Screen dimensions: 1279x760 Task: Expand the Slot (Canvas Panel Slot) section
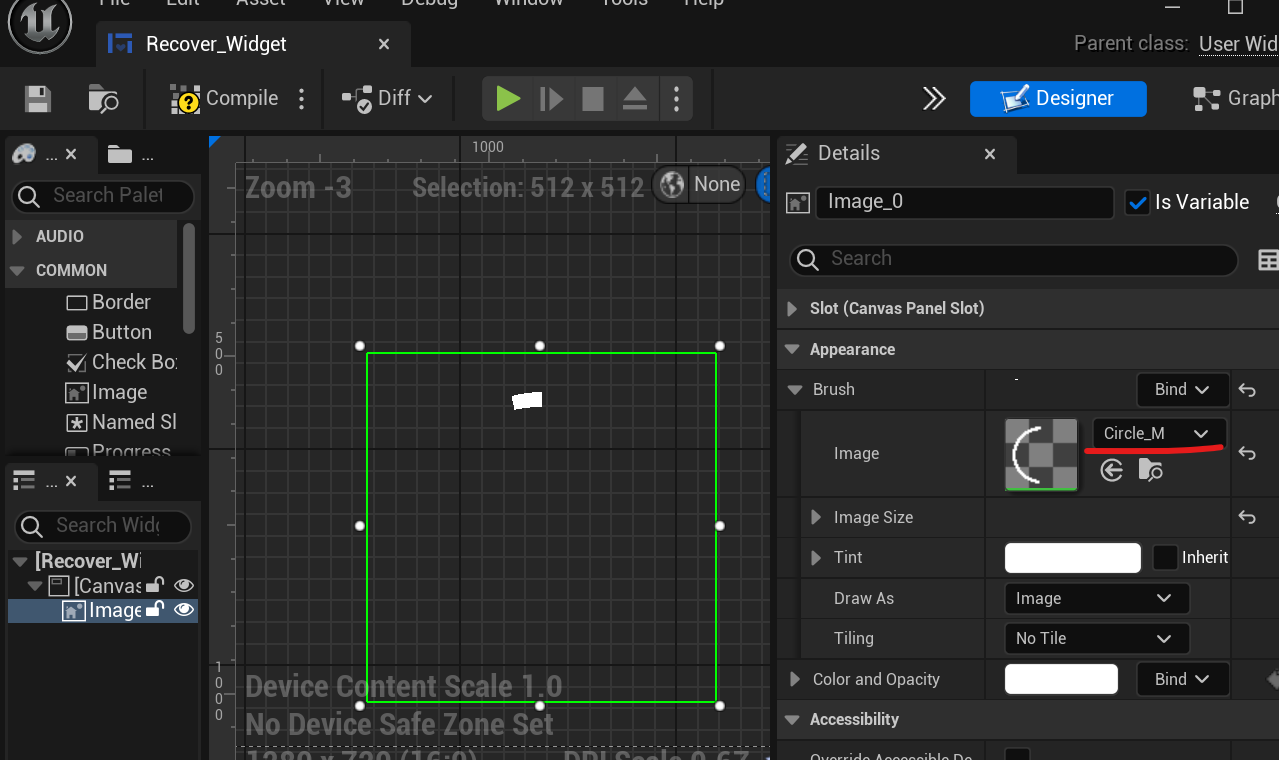[793, 309]
